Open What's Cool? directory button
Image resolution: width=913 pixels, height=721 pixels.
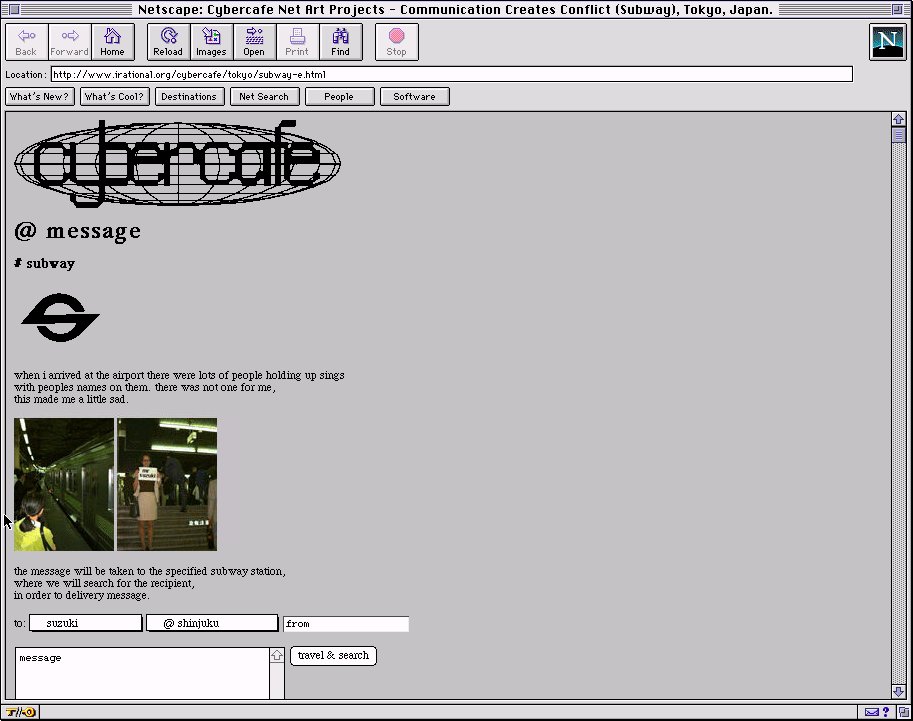115,97
